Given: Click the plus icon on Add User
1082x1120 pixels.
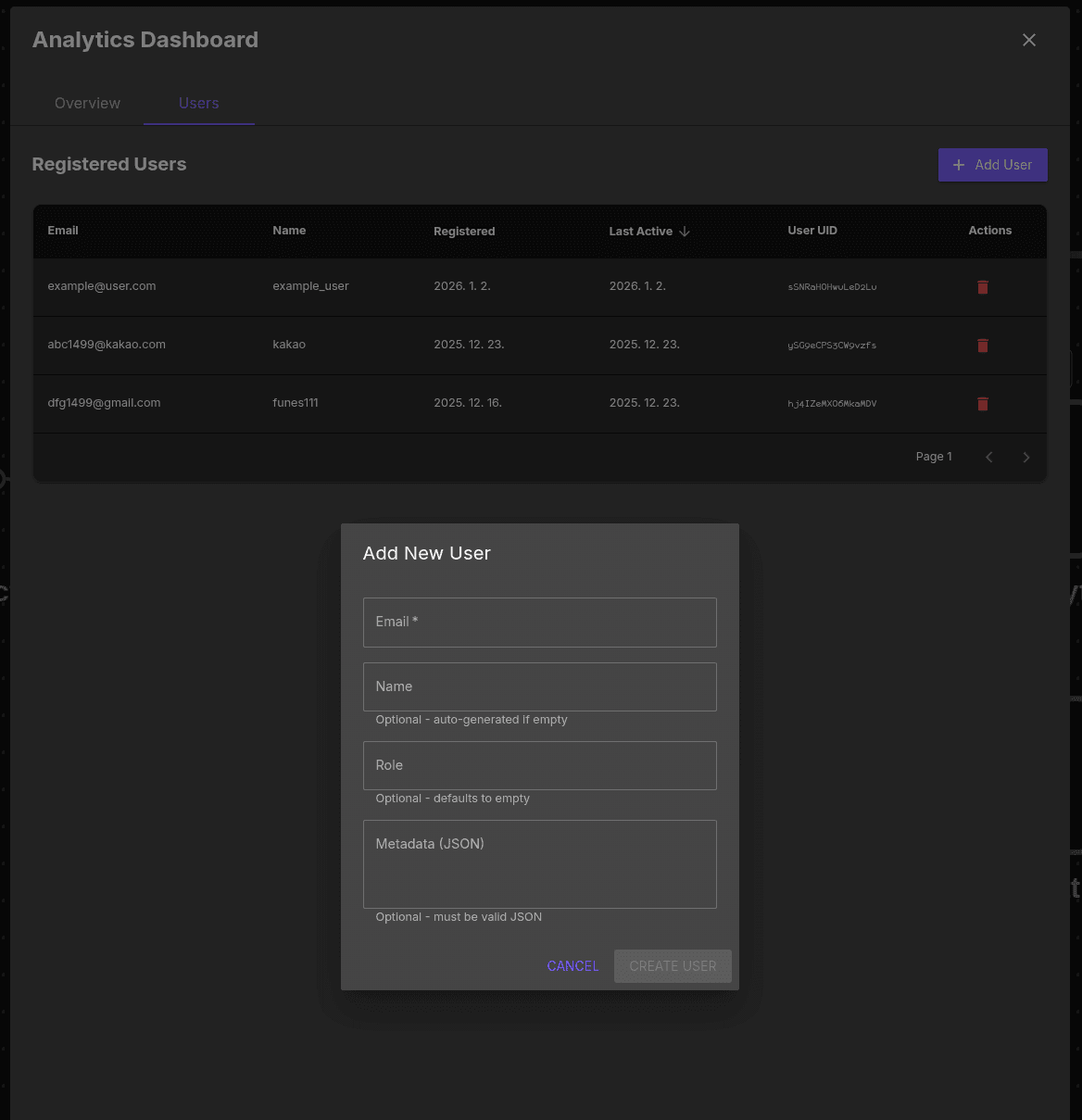Looking at the screenshot, I should pos(958,165).
